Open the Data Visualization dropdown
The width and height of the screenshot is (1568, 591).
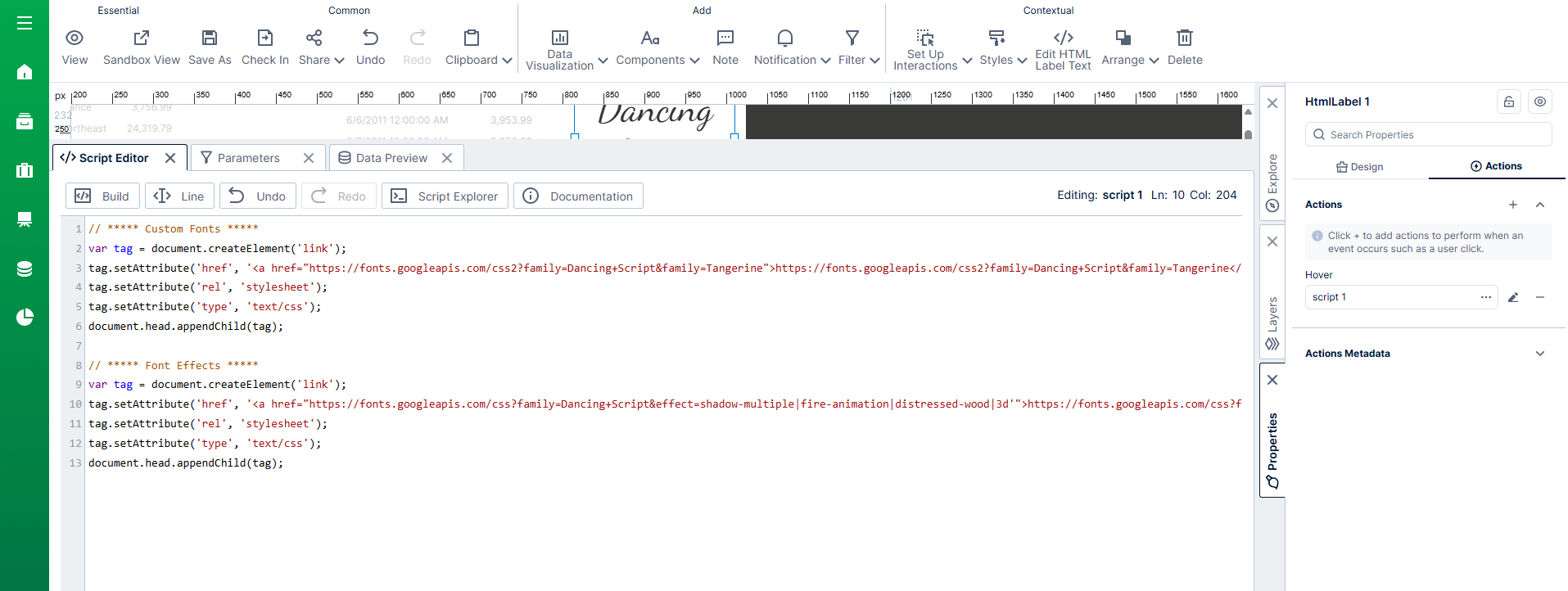(567, 49)
